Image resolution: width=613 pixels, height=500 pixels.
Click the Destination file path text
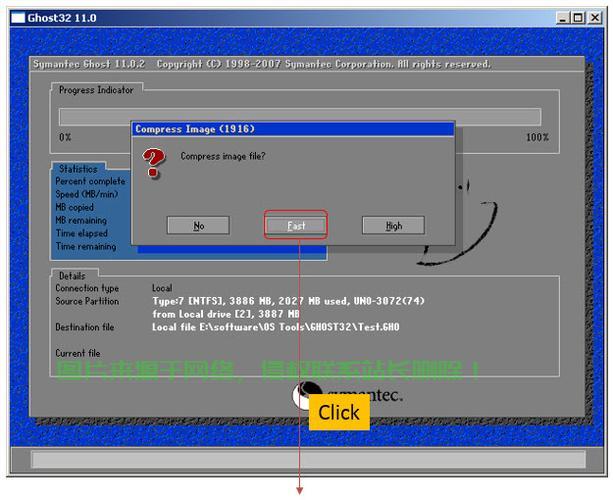276,327
